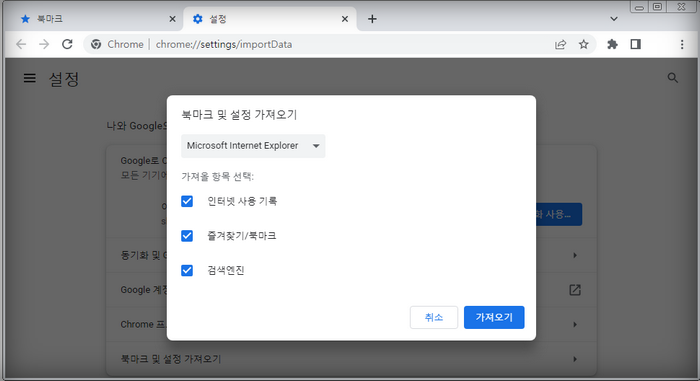Screen dimensions: 700x381
Task: Click the 검색엔진 label
Action: click(x=225, y=270)
